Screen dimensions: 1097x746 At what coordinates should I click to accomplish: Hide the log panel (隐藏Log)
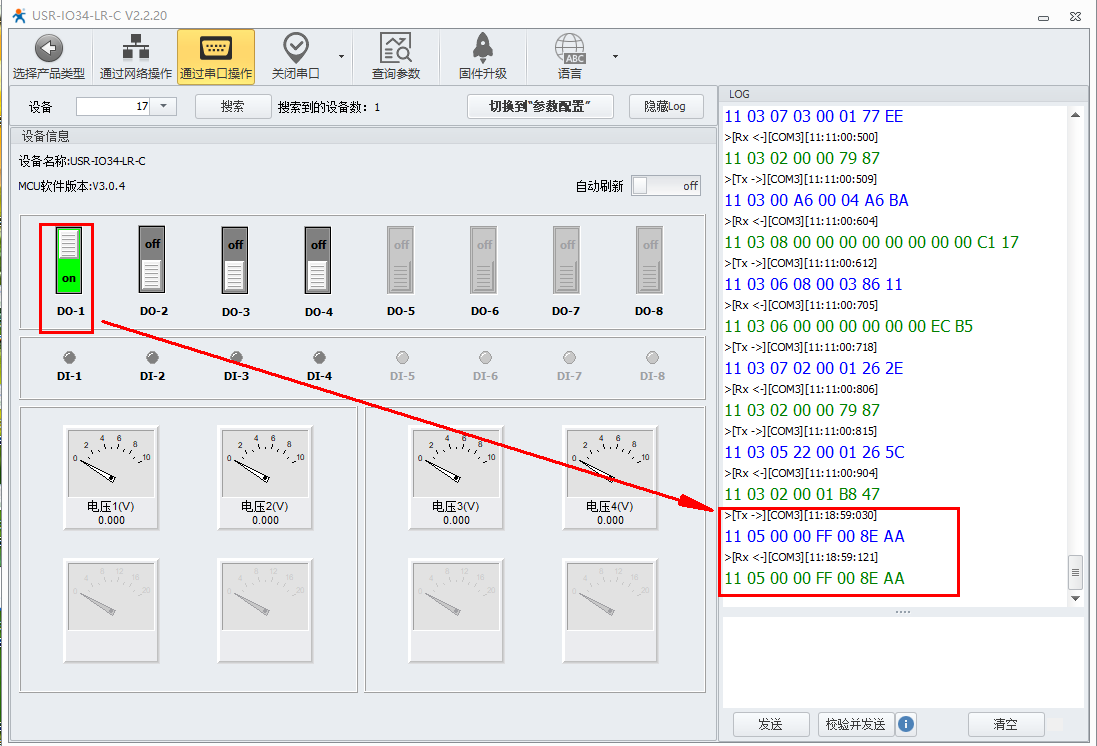[x=665, y=107]
